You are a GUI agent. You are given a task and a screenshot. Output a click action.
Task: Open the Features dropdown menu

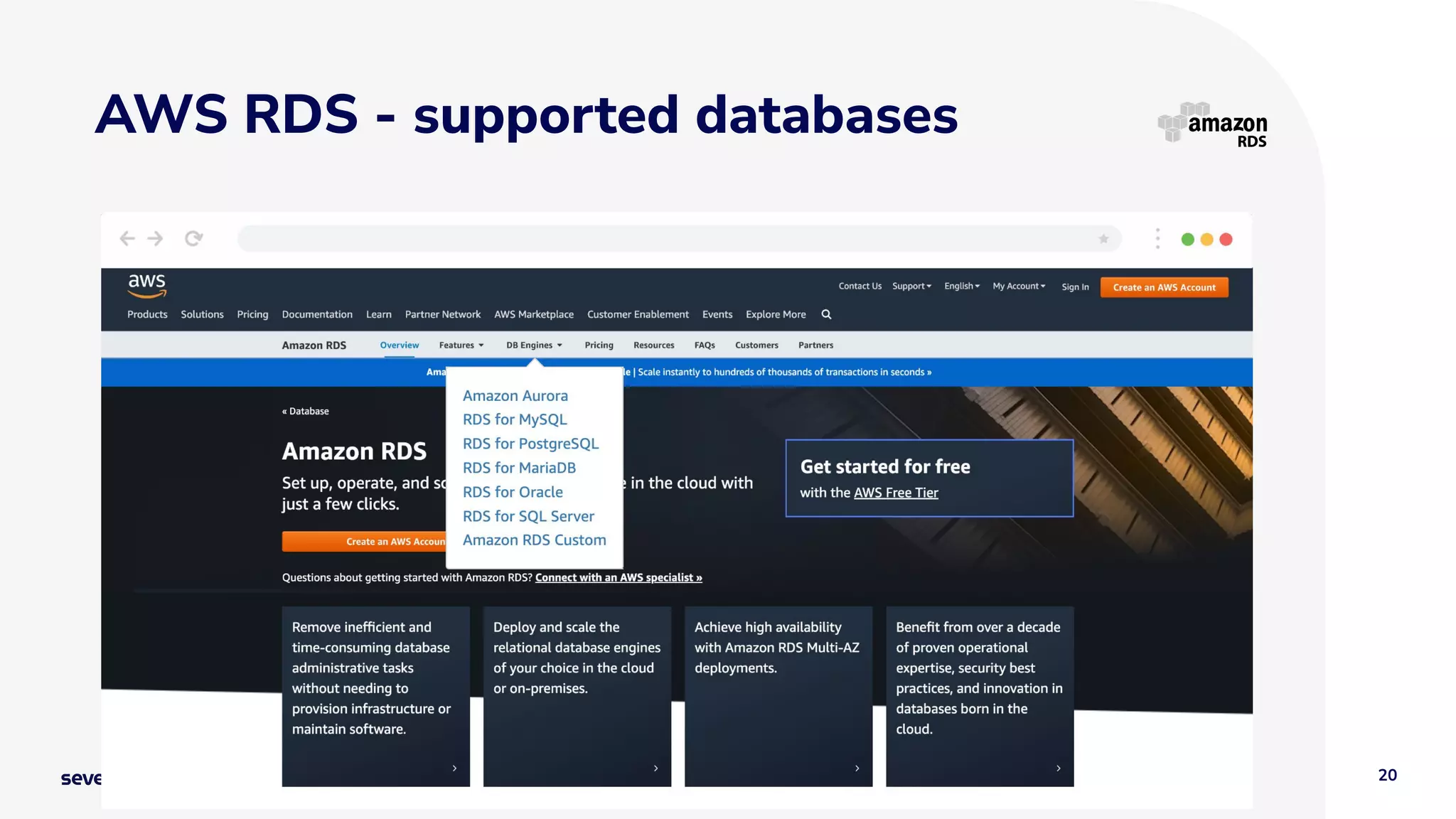(x=461, y=346)
